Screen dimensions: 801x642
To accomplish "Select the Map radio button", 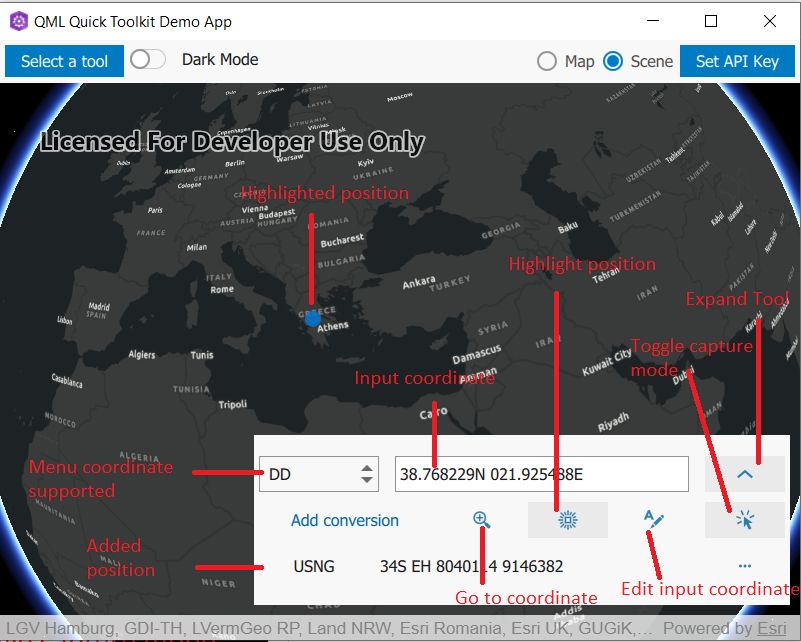I will pyautogui.click(x=547, y=61).
